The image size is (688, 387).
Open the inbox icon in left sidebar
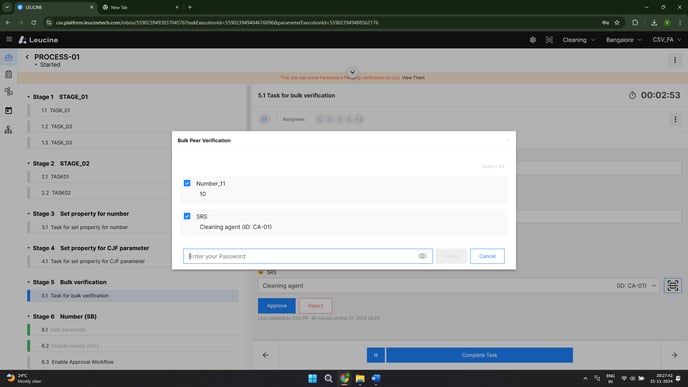coord(8,57)
